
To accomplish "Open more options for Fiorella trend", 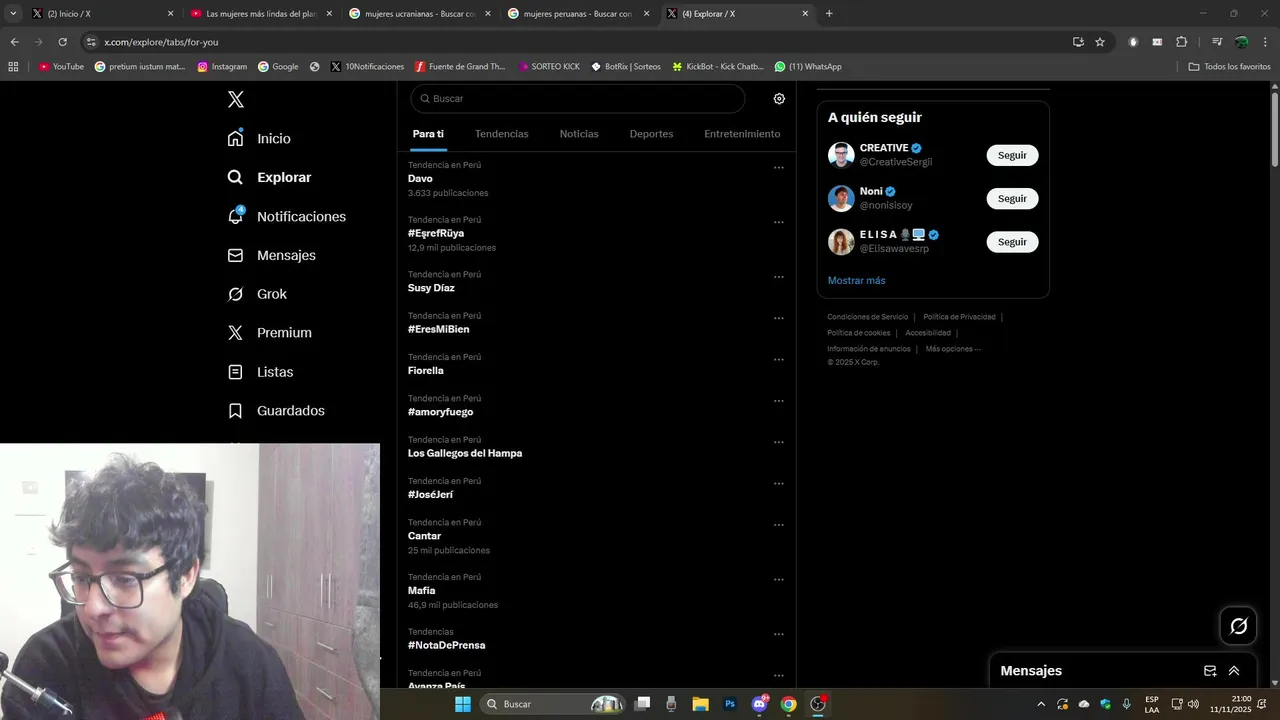I will click(x=779, y=360).
